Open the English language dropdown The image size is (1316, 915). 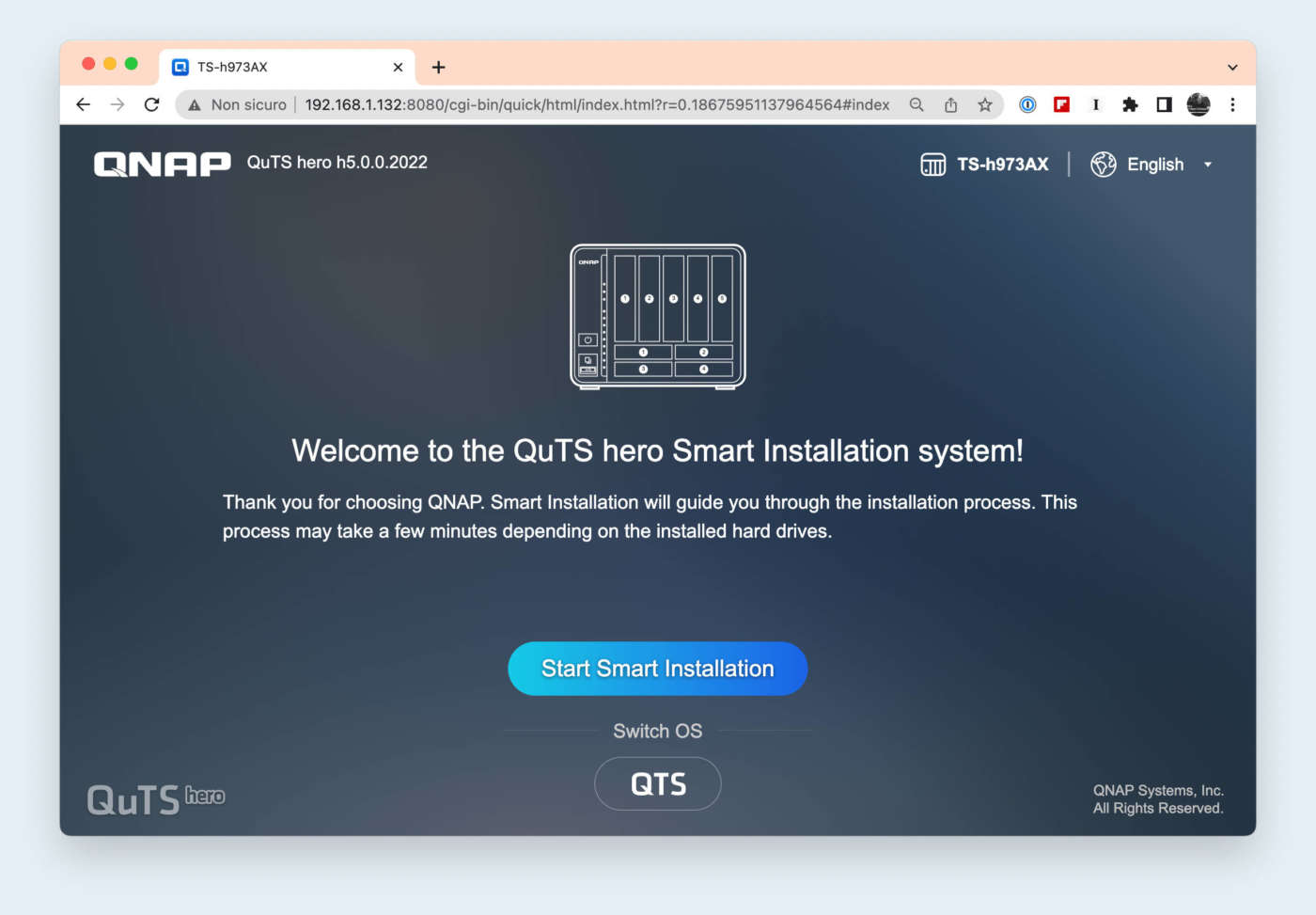[1169, 165]
